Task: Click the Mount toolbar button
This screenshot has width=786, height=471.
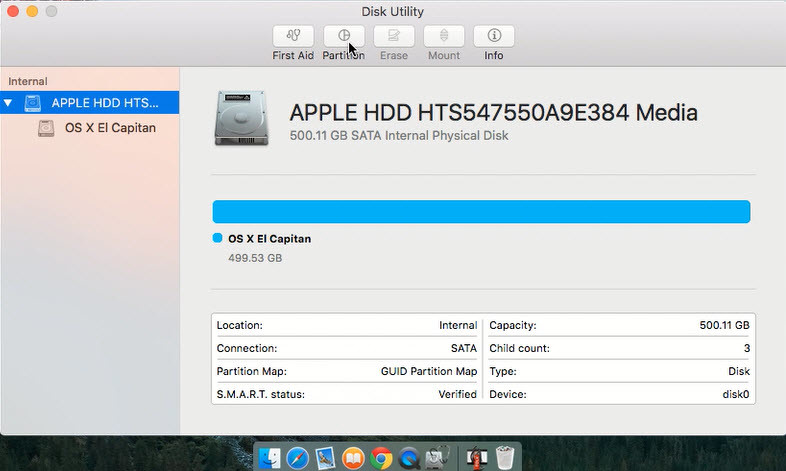Action: pos(444,36)
